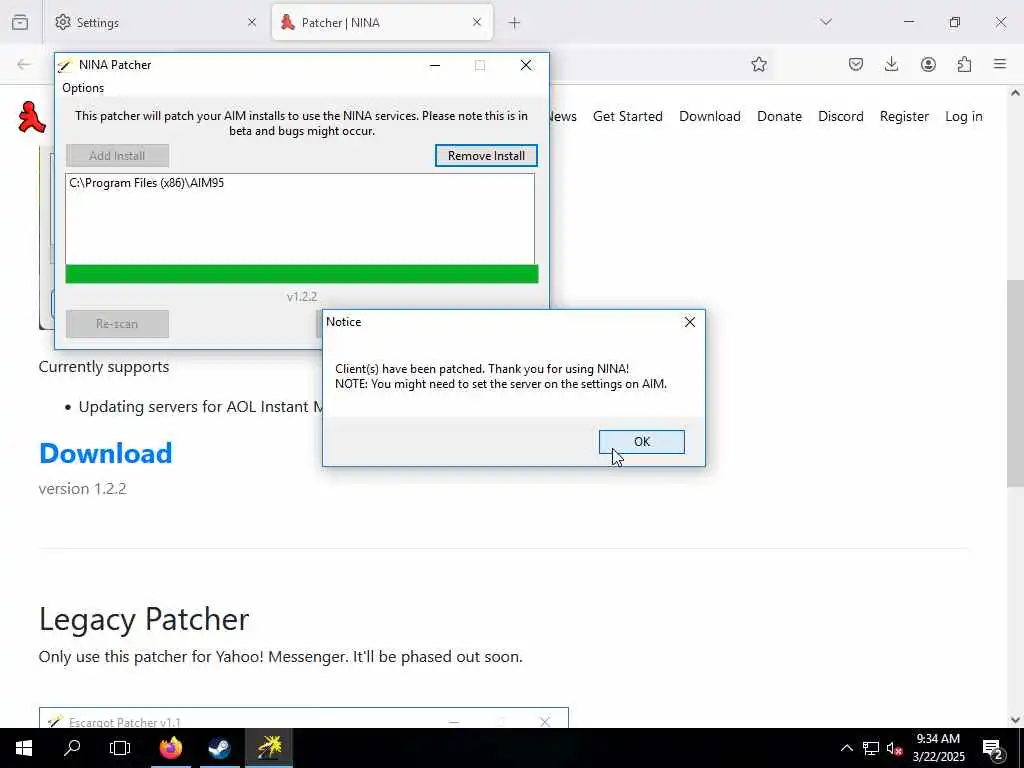Click the 'Legacy Patcher' heading
The width and height of the screenshot is (1024, 768).
(x=144, y=619)
